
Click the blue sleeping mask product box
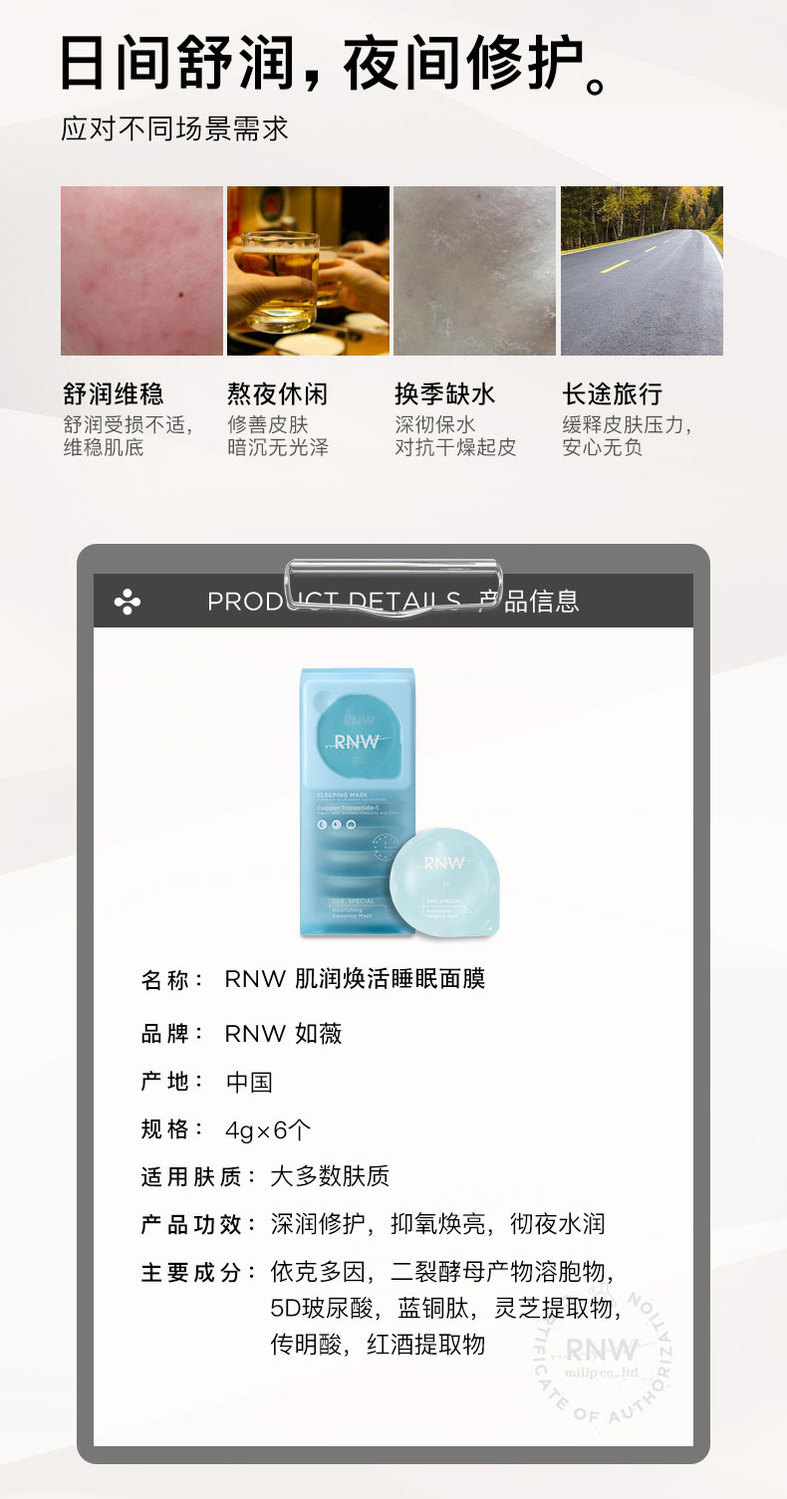click(x=357, y=802)
